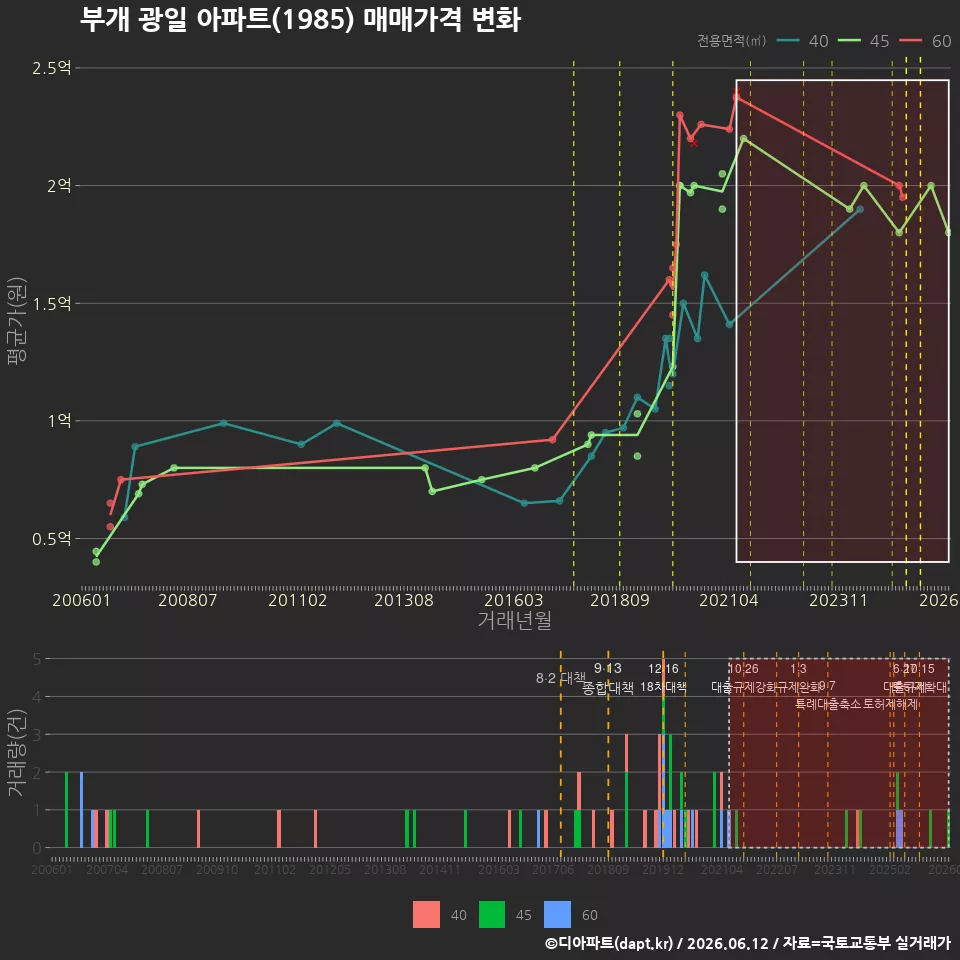Click the green line peak point at 2.2억
Screen dimensions: 960x960
click(x=744, y=139)
